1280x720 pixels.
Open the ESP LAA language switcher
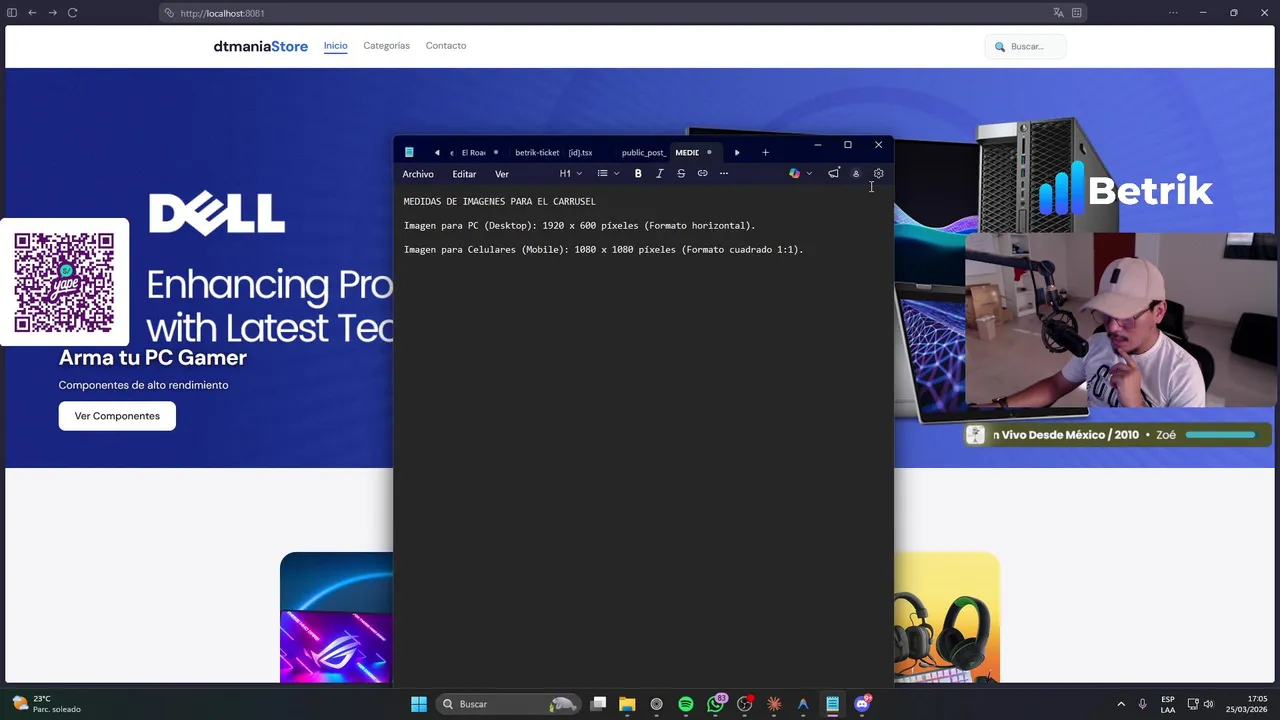pyautogui.click(x=1168, y=704)
